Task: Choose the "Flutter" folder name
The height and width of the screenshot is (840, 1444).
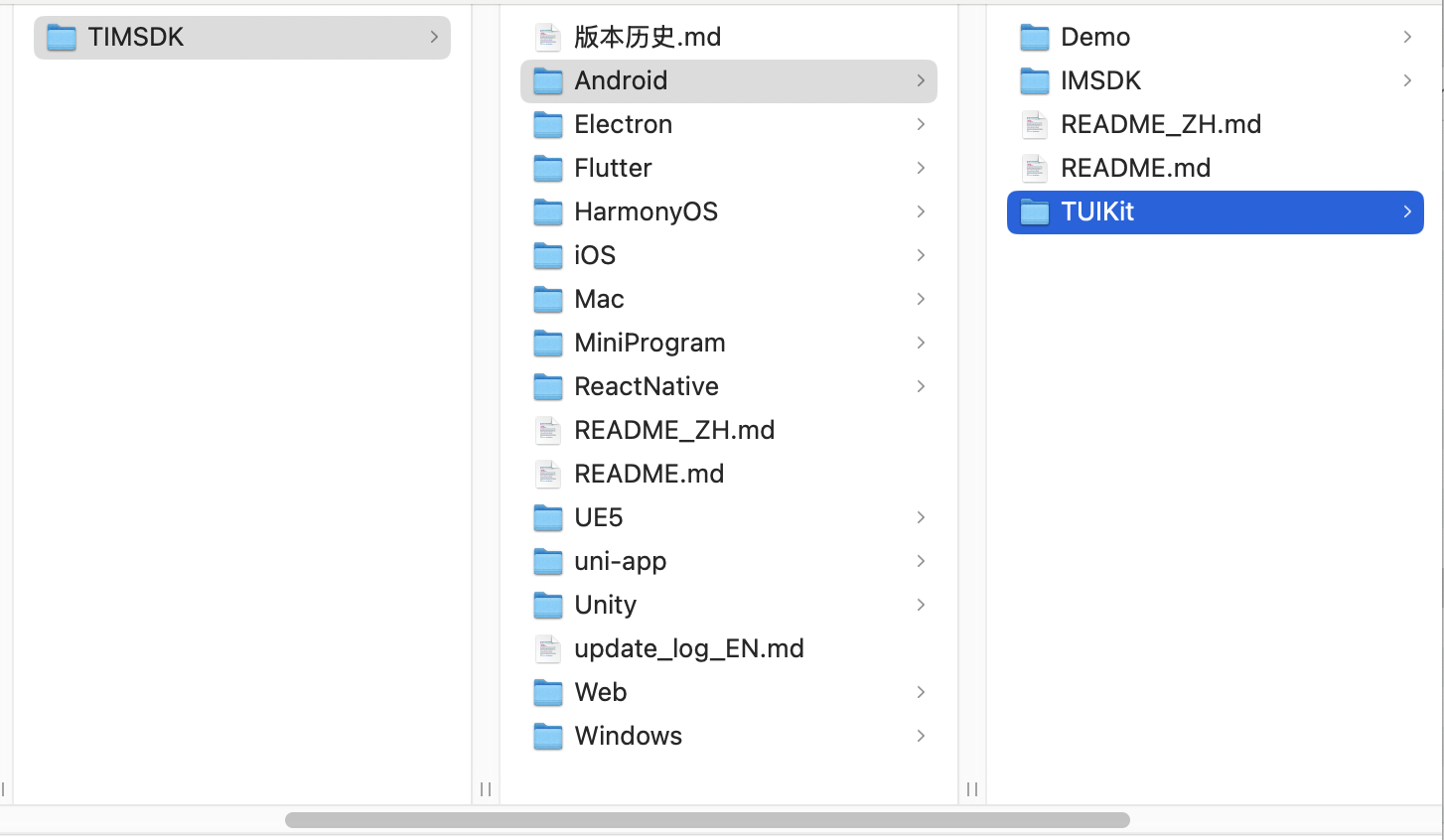Action: pyautogui.click(x=613, y=168)
